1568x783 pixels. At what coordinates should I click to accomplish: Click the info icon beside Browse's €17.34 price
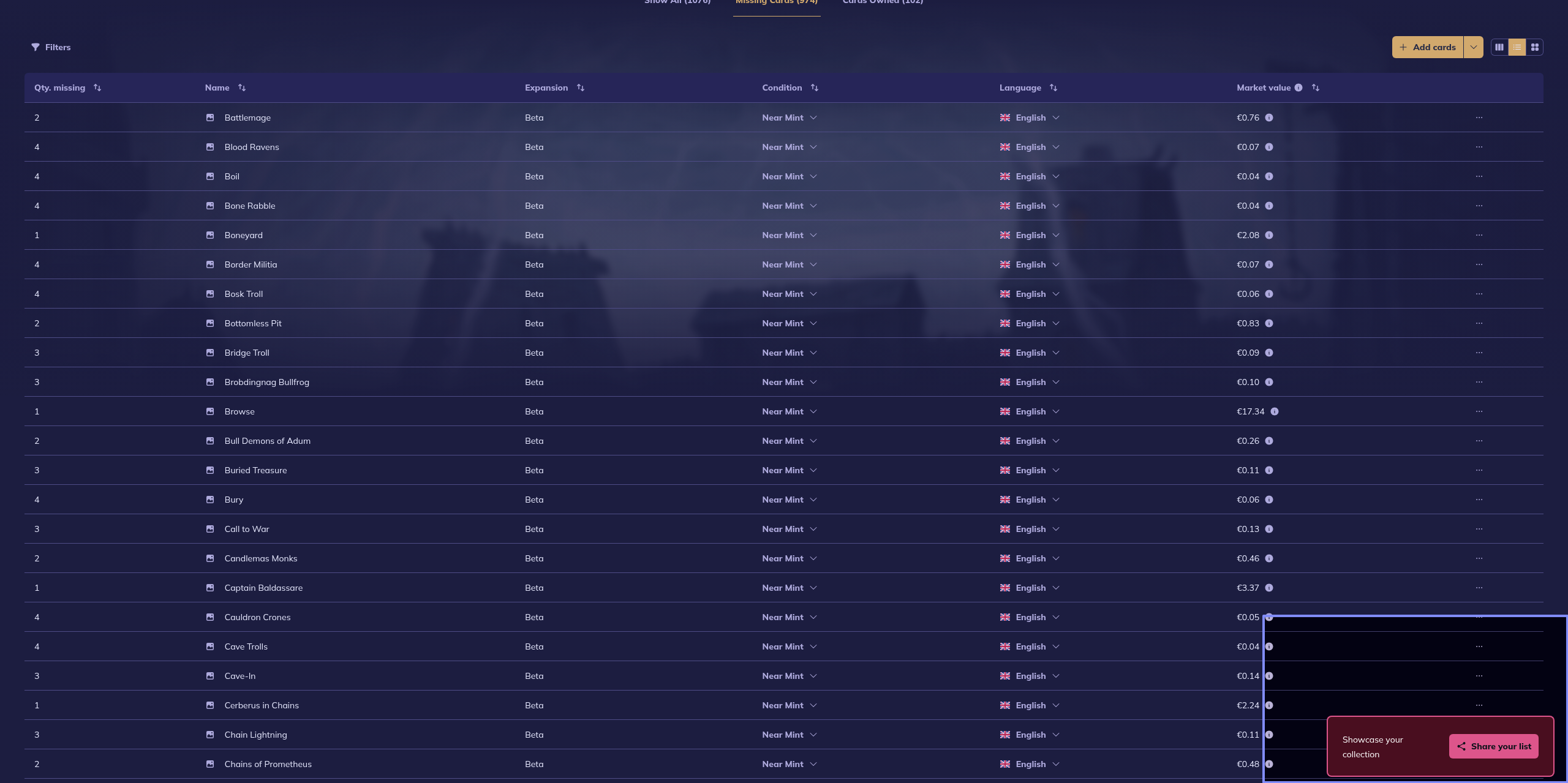tap(1274, 411)
